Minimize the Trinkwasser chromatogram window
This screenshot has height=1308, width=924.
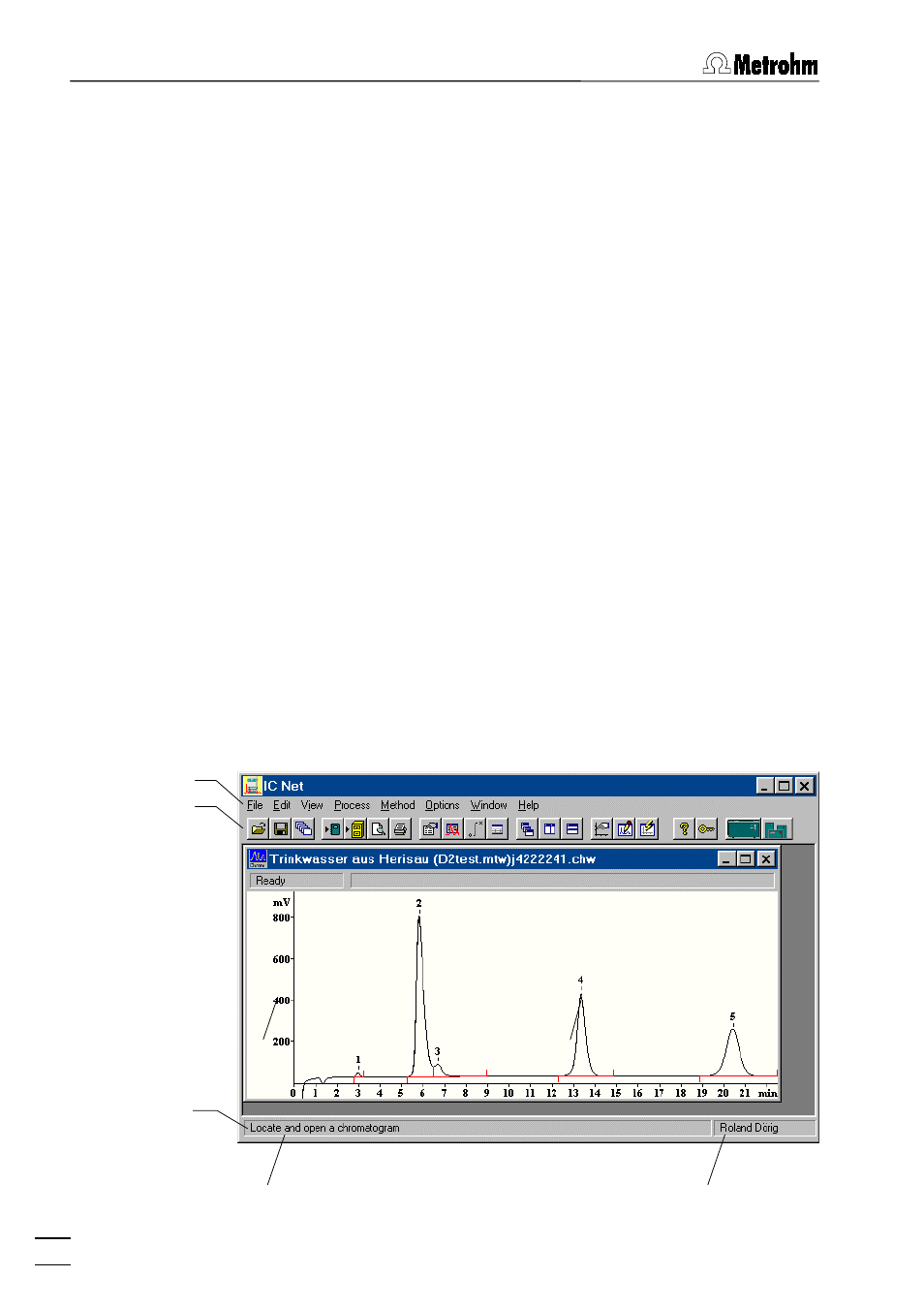(x=726, y=858)
